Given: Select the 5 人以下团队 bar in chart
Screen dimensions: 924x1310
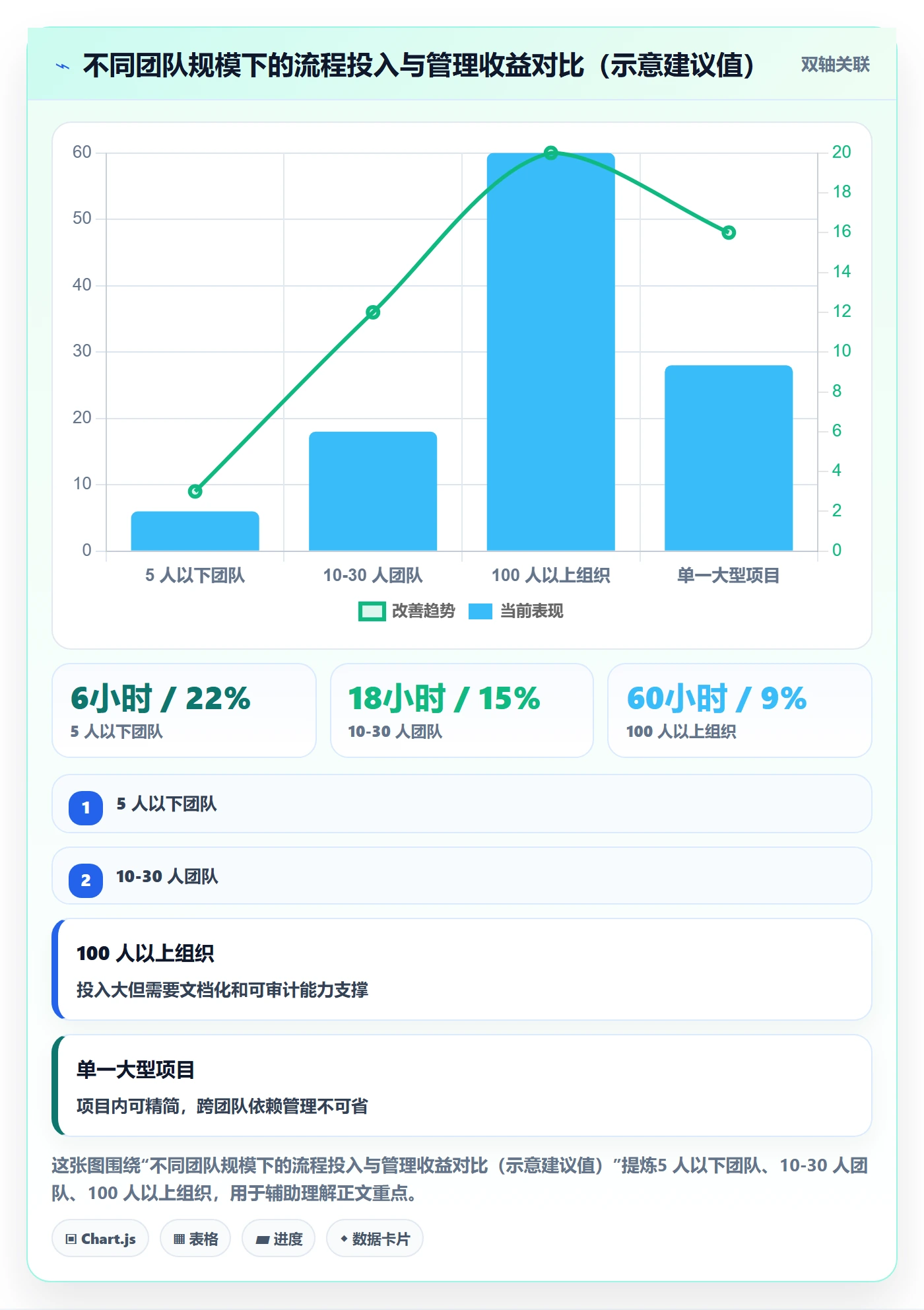Looking at the screenshot, I should click(x=195, y=531).
